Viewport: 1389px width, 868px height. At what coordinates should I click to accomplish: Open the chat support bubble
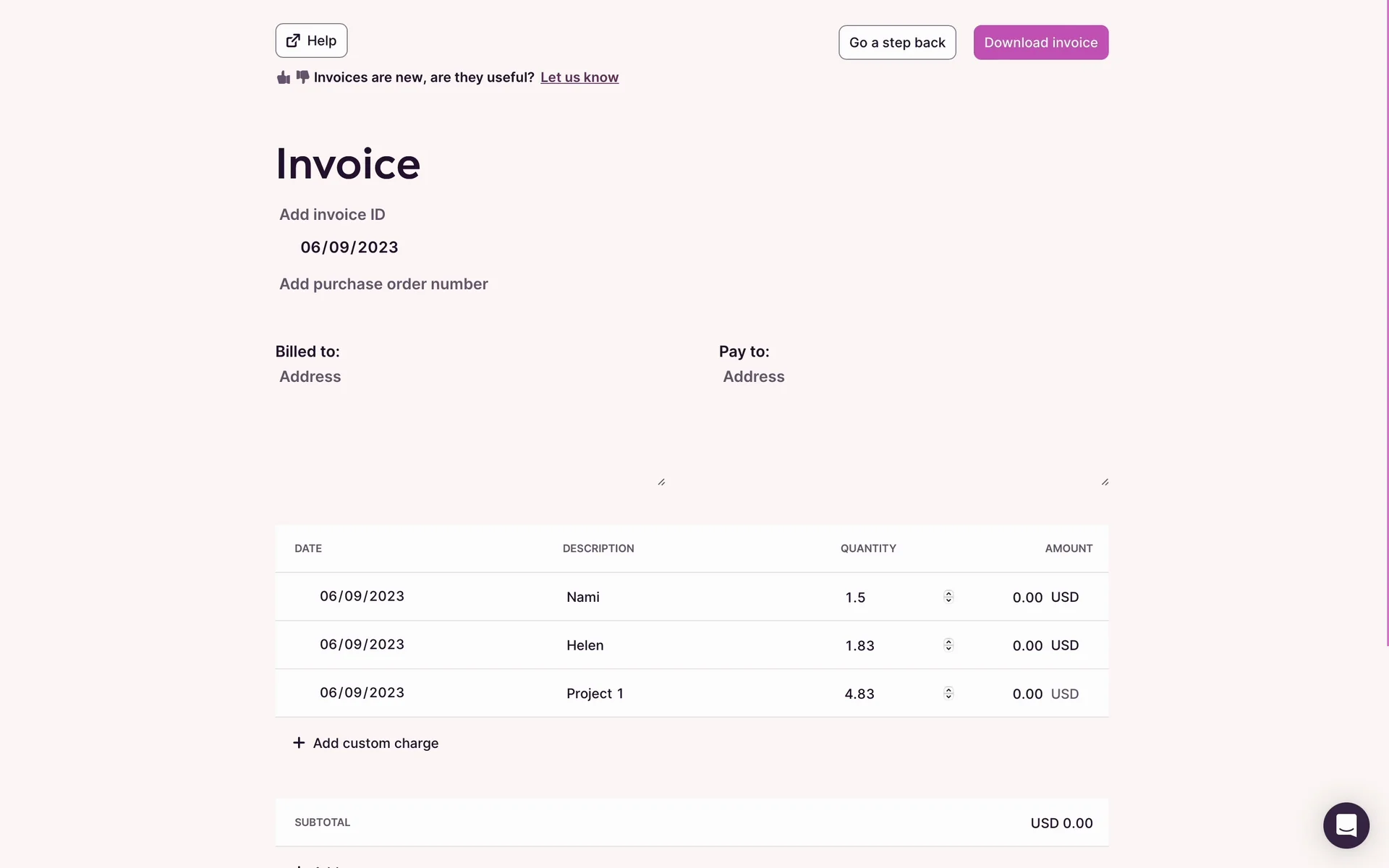tap(1346, 825)
